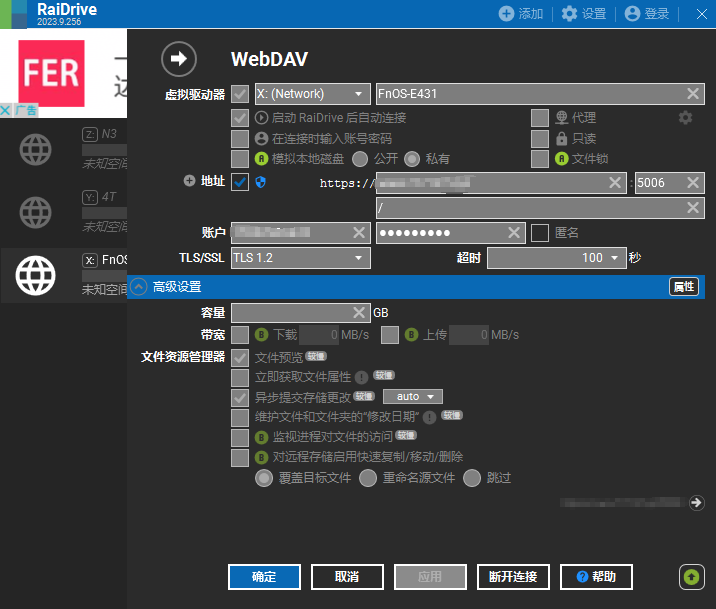
Task: Click info icon beside 立即获取文件属性
Action: point(361,377)
